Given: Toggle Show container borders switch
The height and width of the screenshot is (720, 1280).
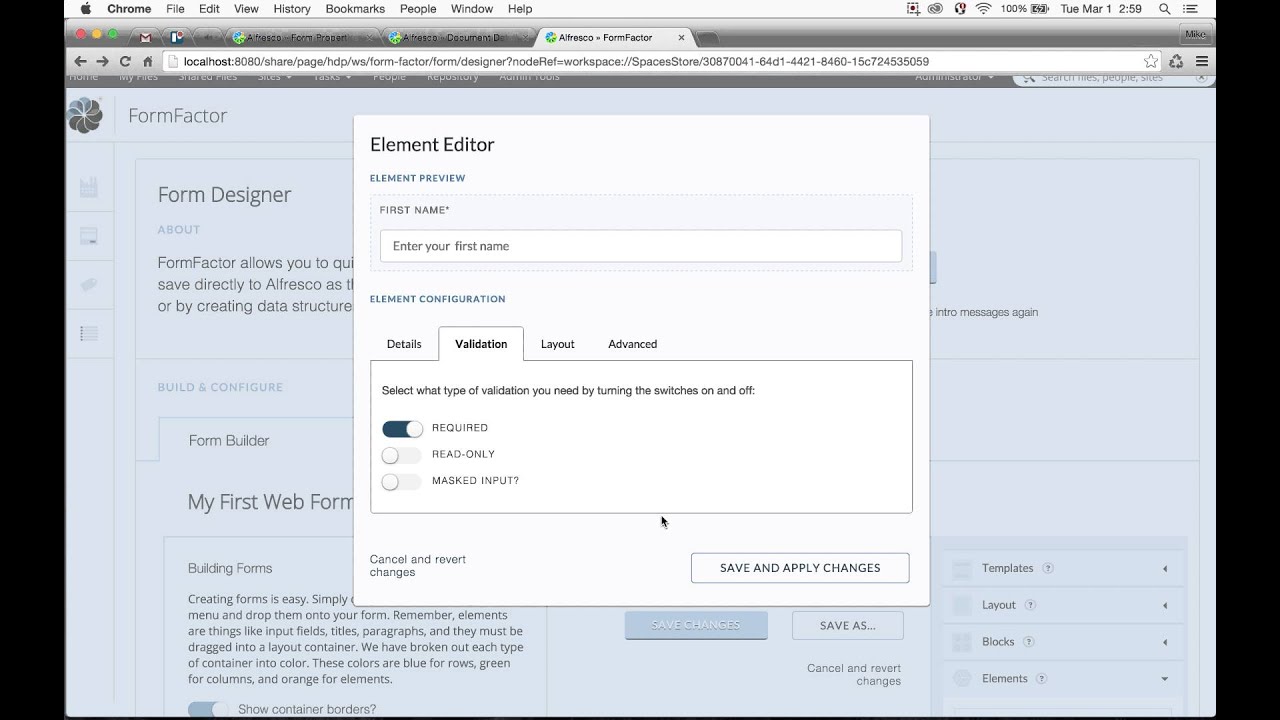Looking at the screenshot, I should [x=208, y=709].
